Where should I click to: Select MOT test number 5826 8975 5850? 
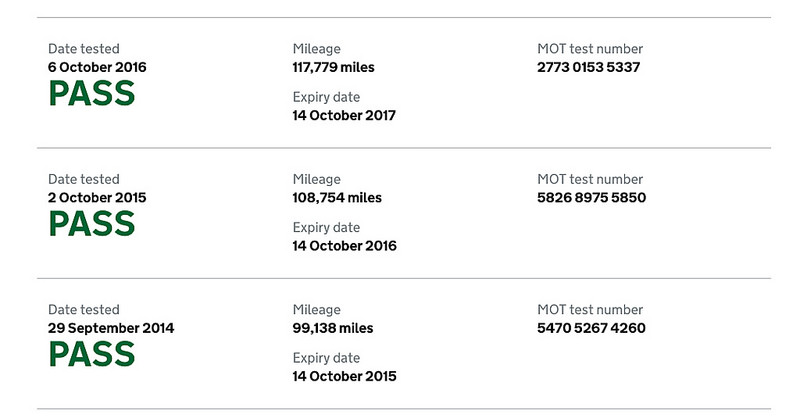coord(591,198)
